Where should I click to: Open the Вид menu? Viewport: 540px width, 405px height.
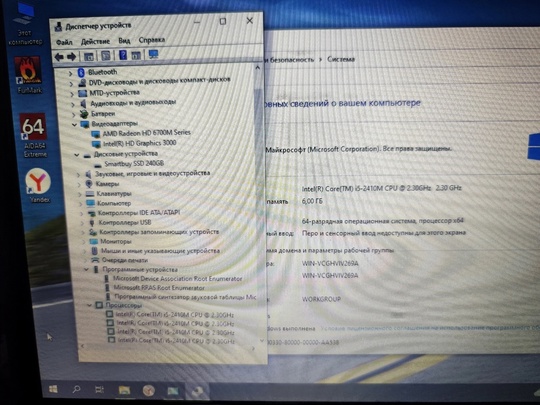coord(124,41)
